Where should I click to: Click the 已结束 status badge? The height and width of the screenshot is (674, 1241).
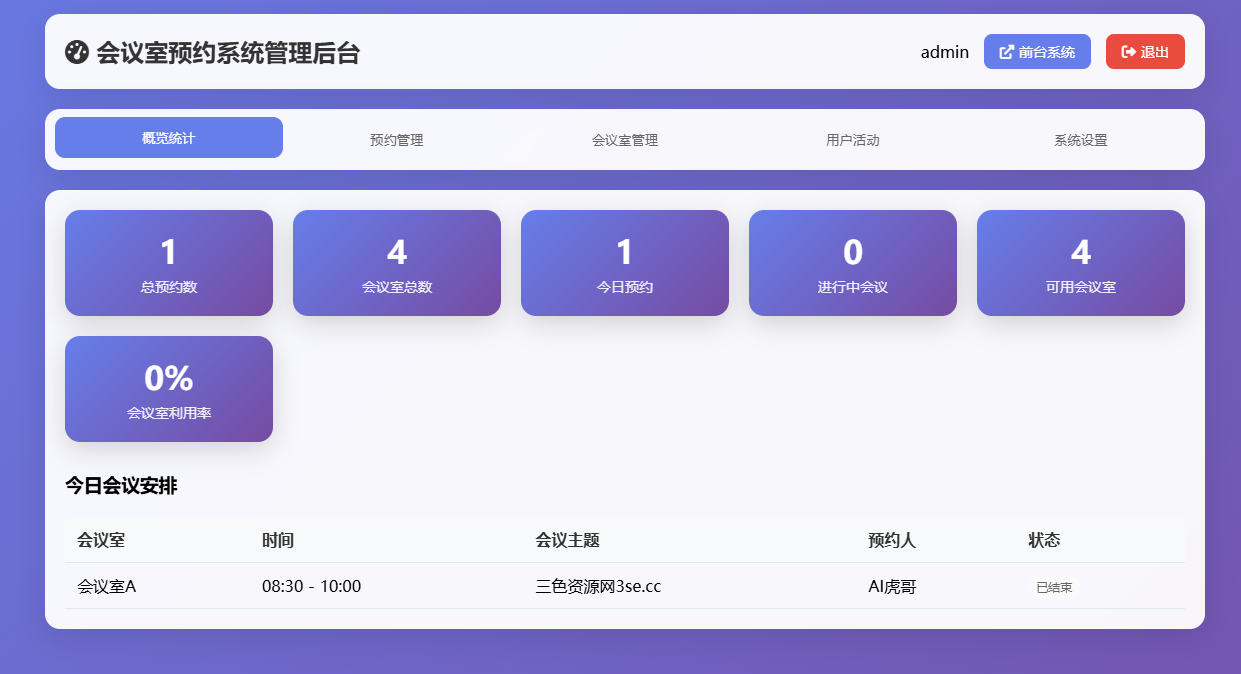(x=1053, y=586)
